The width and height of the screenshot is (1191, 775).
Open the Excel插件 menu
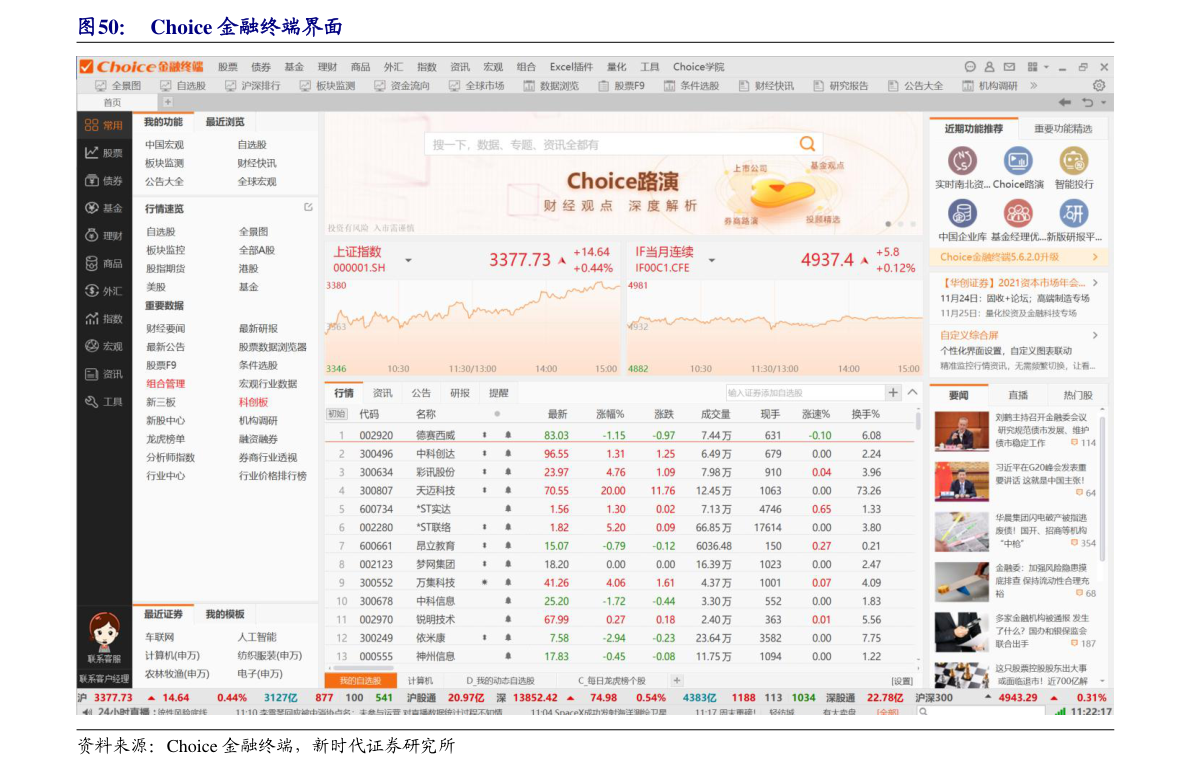click(x=571, y=67)
